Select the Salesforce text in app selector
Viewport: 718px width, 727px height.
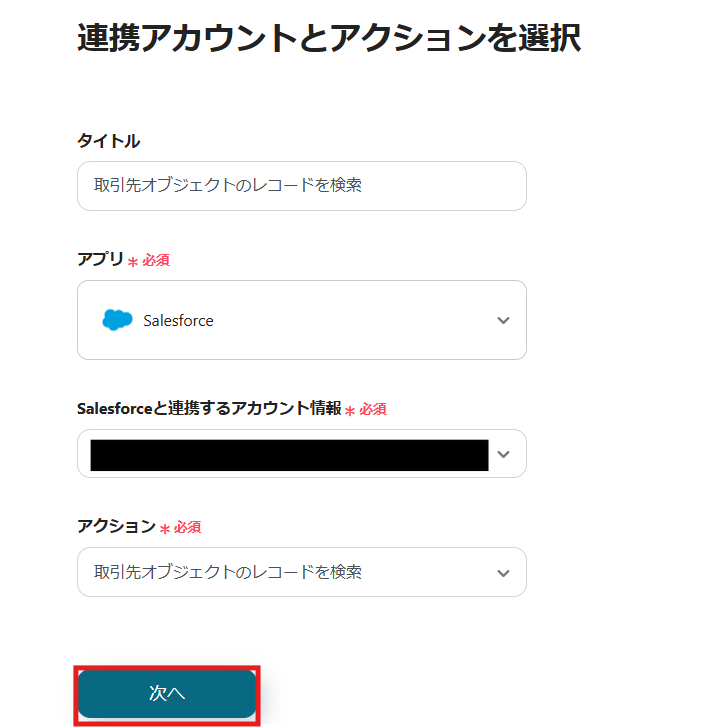click(x=178, y=320)
